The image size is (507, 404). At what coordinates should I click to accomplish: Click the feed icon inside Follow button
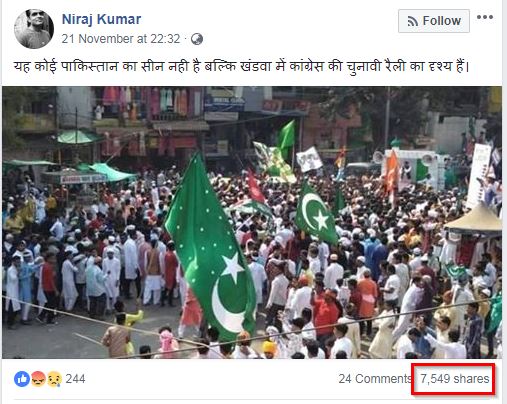[413, 21]
